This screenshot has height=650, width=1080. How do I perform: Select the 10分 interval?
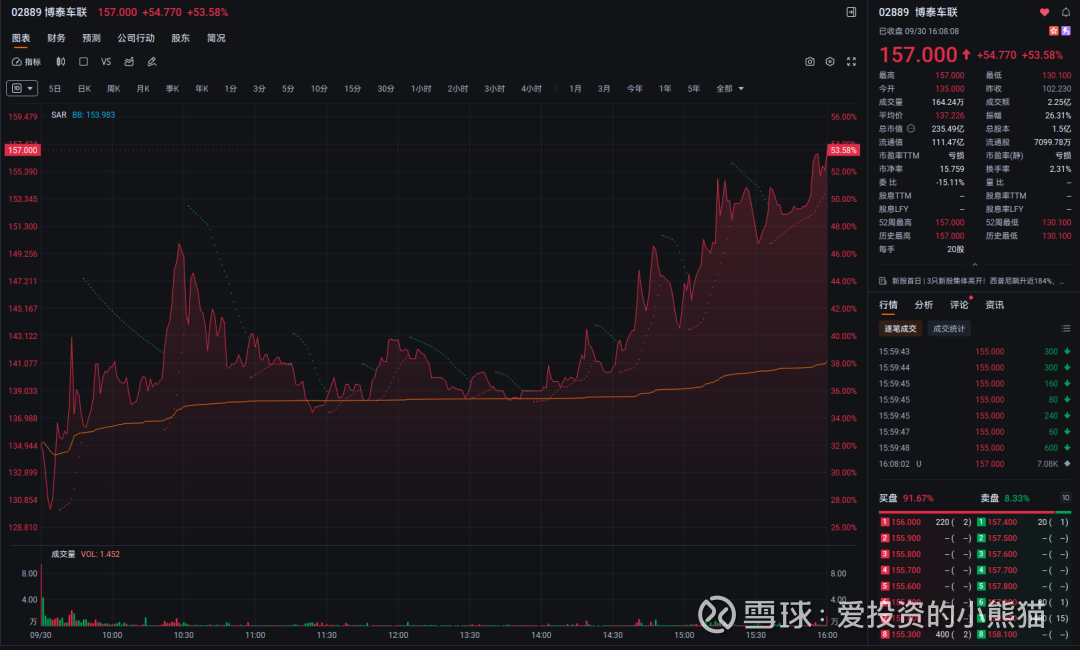[x=319, y=89]
